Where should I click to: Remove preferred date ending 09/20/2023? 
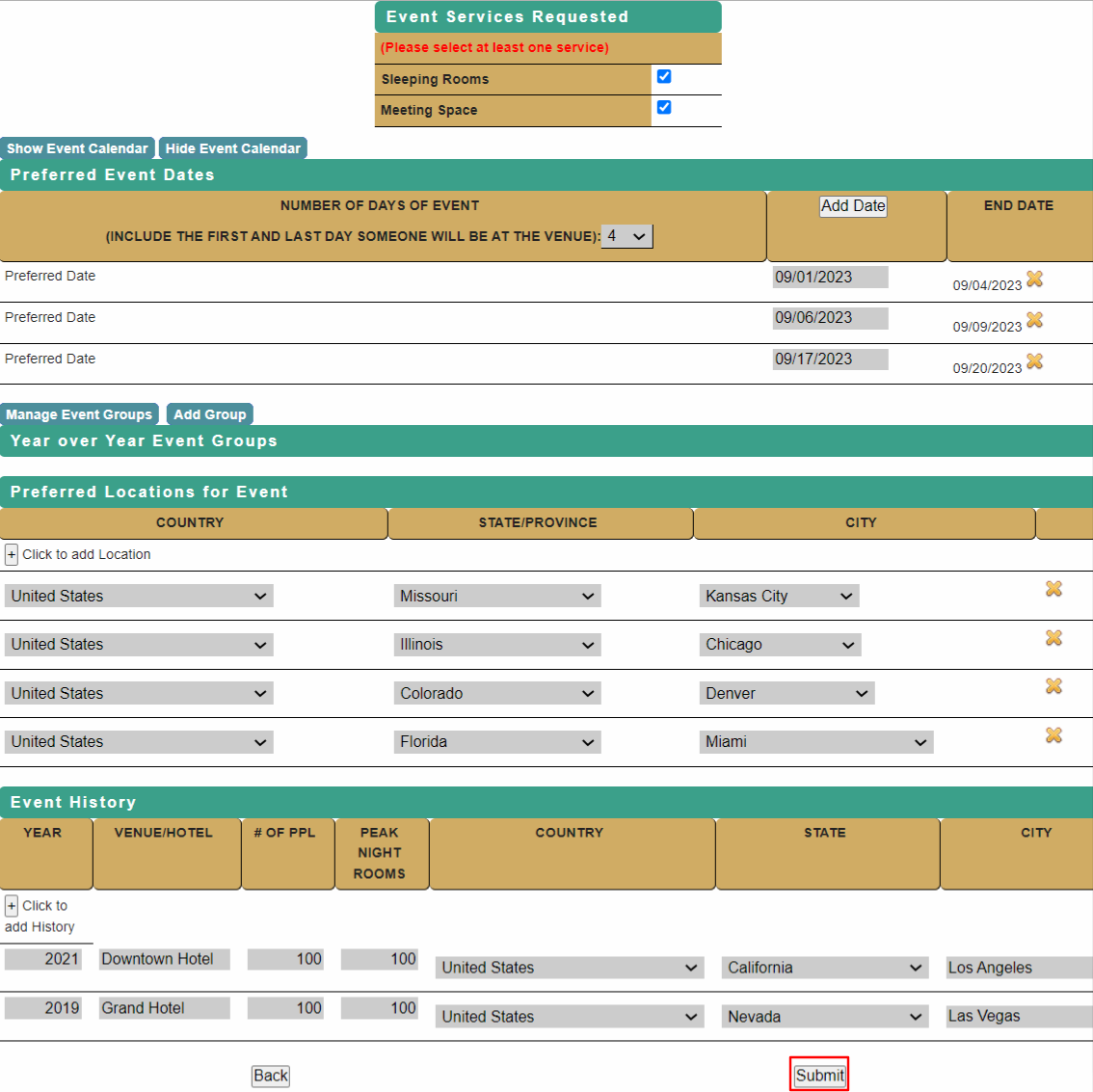tap(1034, 361)
